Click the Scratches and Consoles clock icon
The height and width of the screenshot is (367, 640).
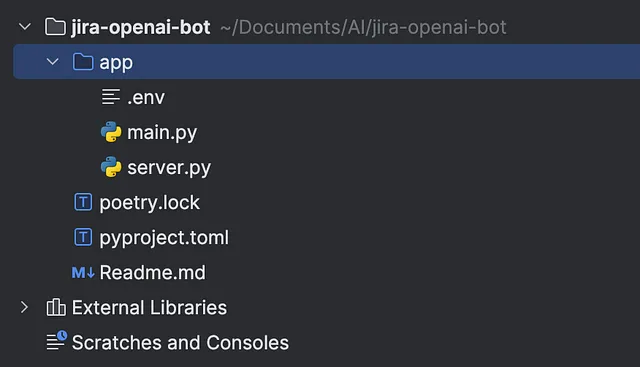[x=56, y=341]
